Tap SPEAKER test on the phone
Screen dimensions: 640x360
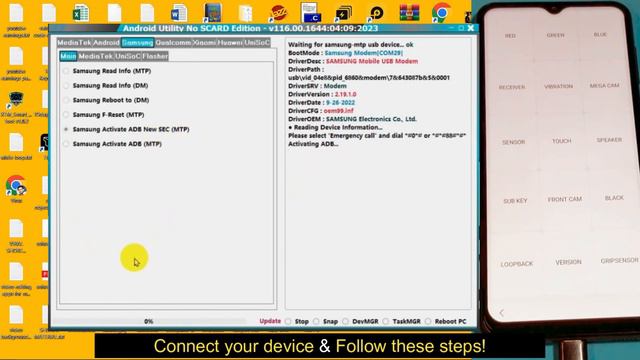click(609, 140)
